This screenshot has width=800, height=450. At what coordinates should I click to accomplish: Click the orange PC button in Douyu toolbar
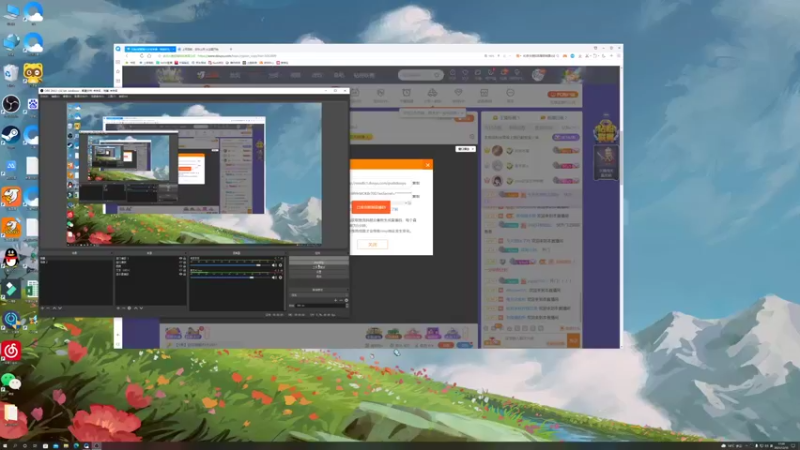coord(563,94)
